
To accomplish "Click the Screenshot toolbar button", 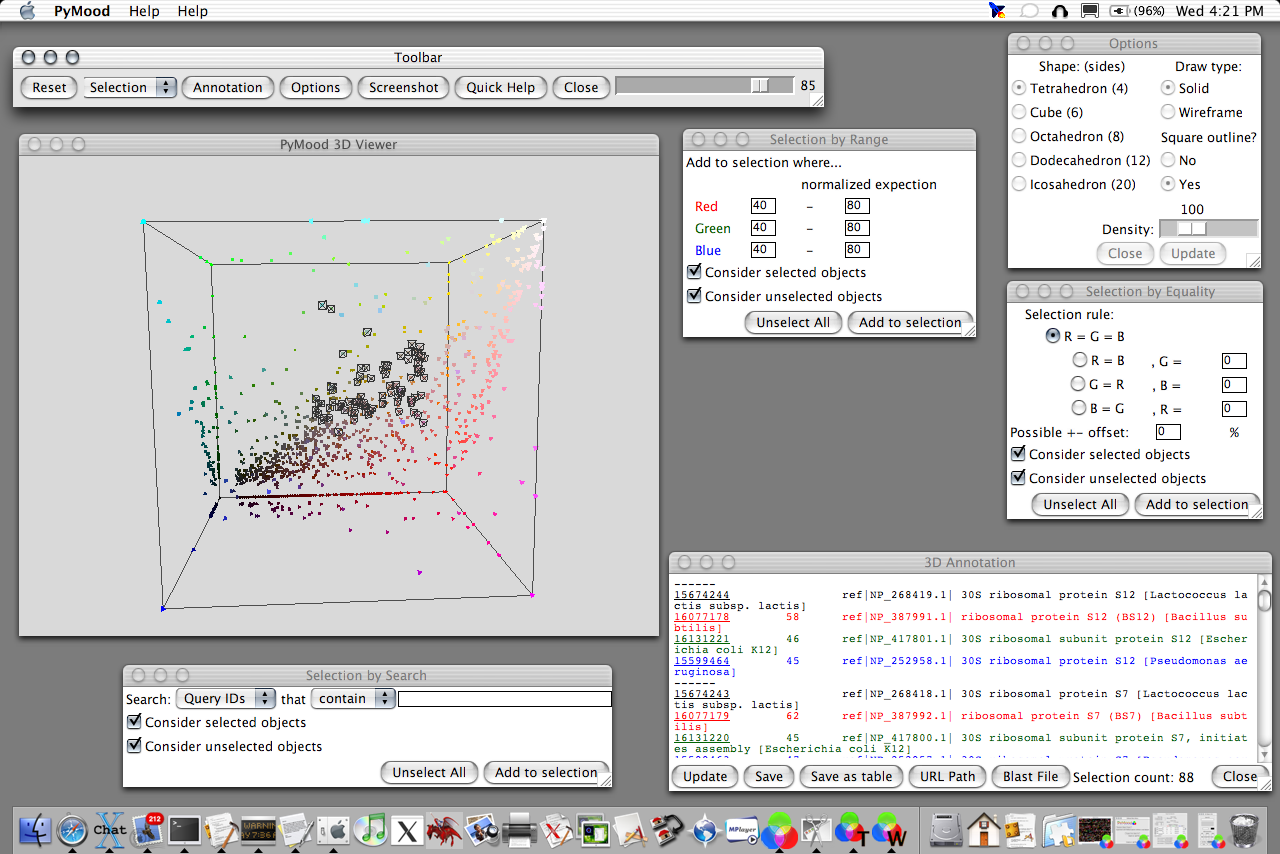I will tap(403, 87).
